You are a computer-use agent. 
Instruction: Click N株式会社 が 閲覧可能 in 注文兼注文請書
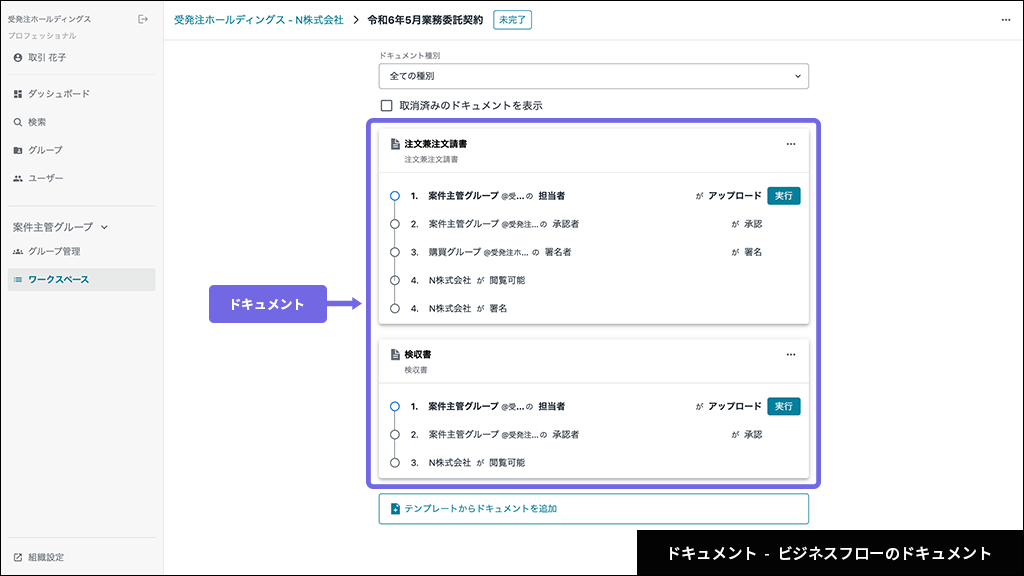point(477,280)
